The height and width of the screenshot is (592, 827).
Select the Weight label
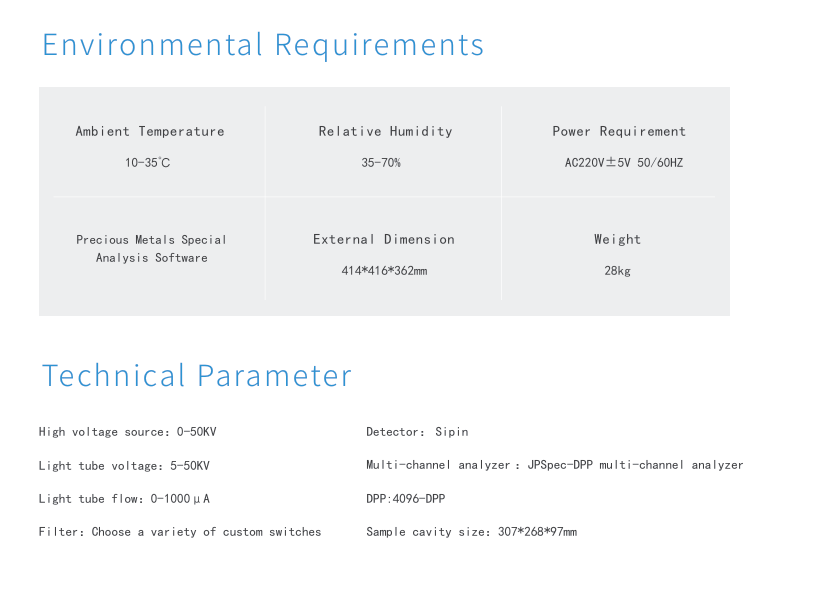pyautogui.click(x=617, y=240)
